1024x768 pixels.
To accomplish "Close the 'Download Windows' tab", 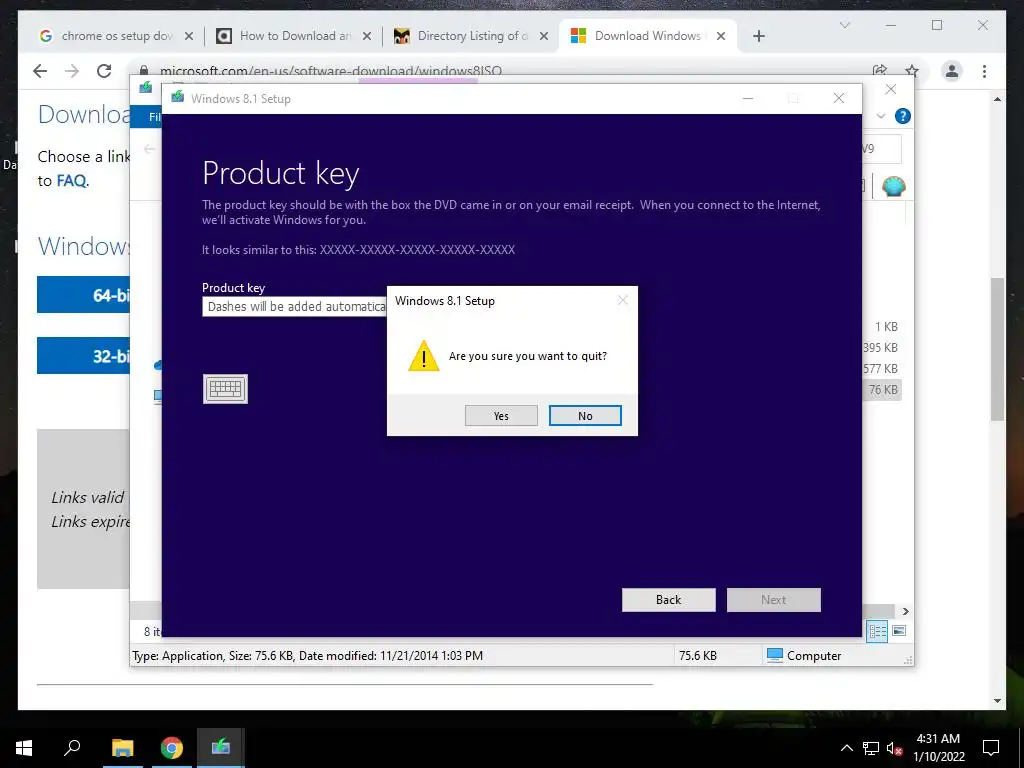I will (721, 36).
